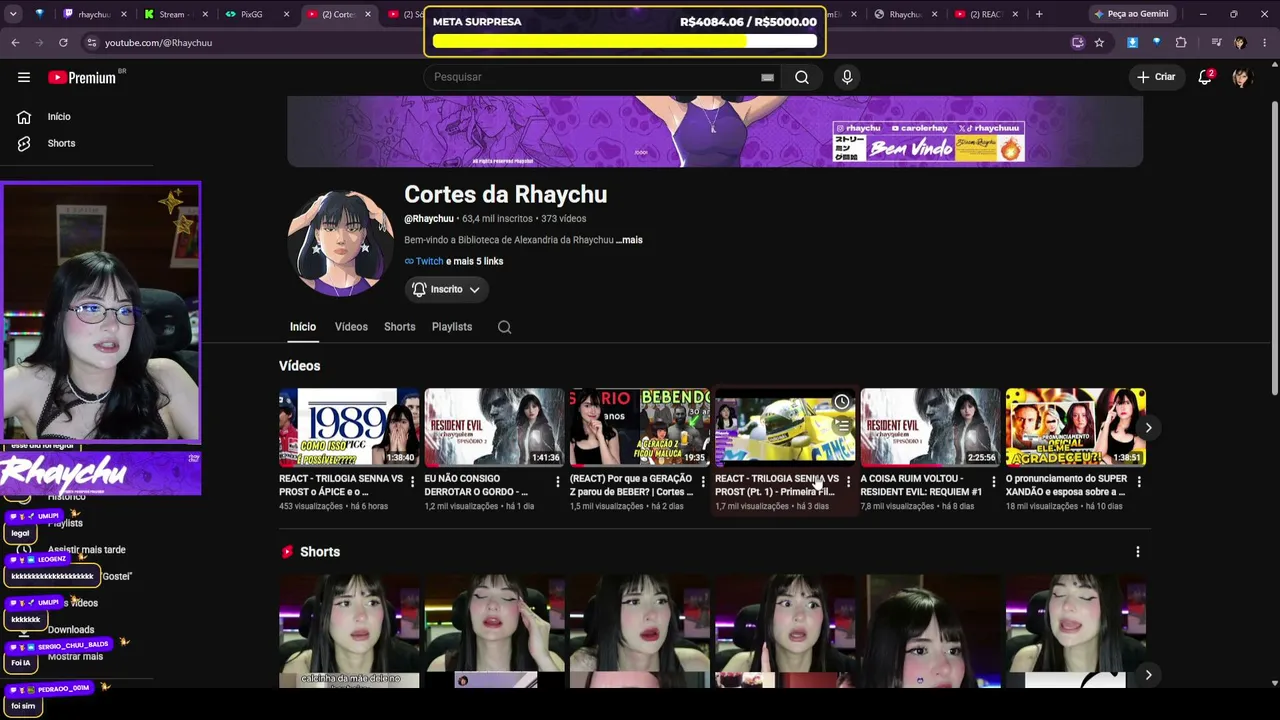The image size is (1280, 720).
Task: Switch to the Vídeos channel tab
Action: [351, 327]
